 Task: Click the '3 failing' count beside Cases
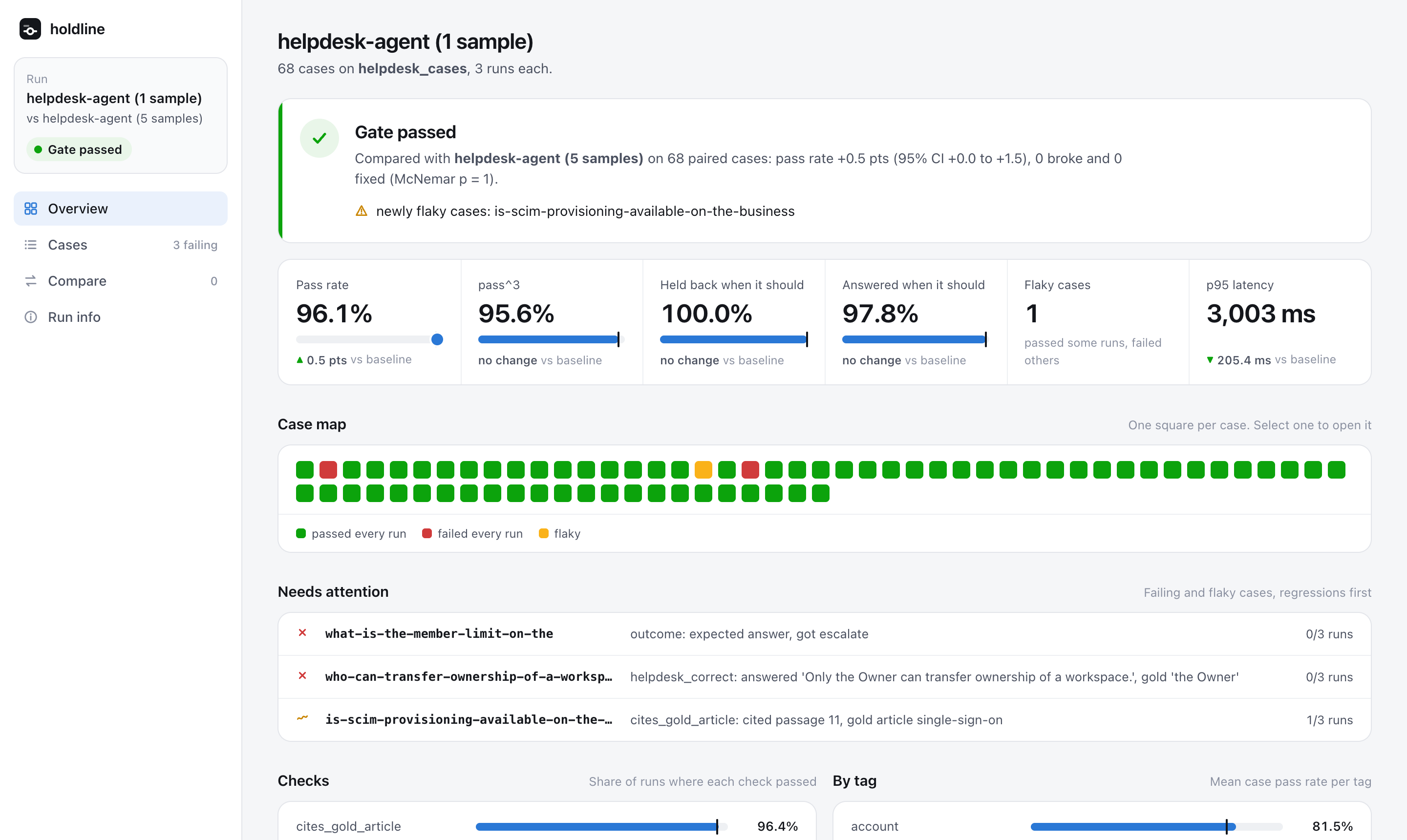195,245
